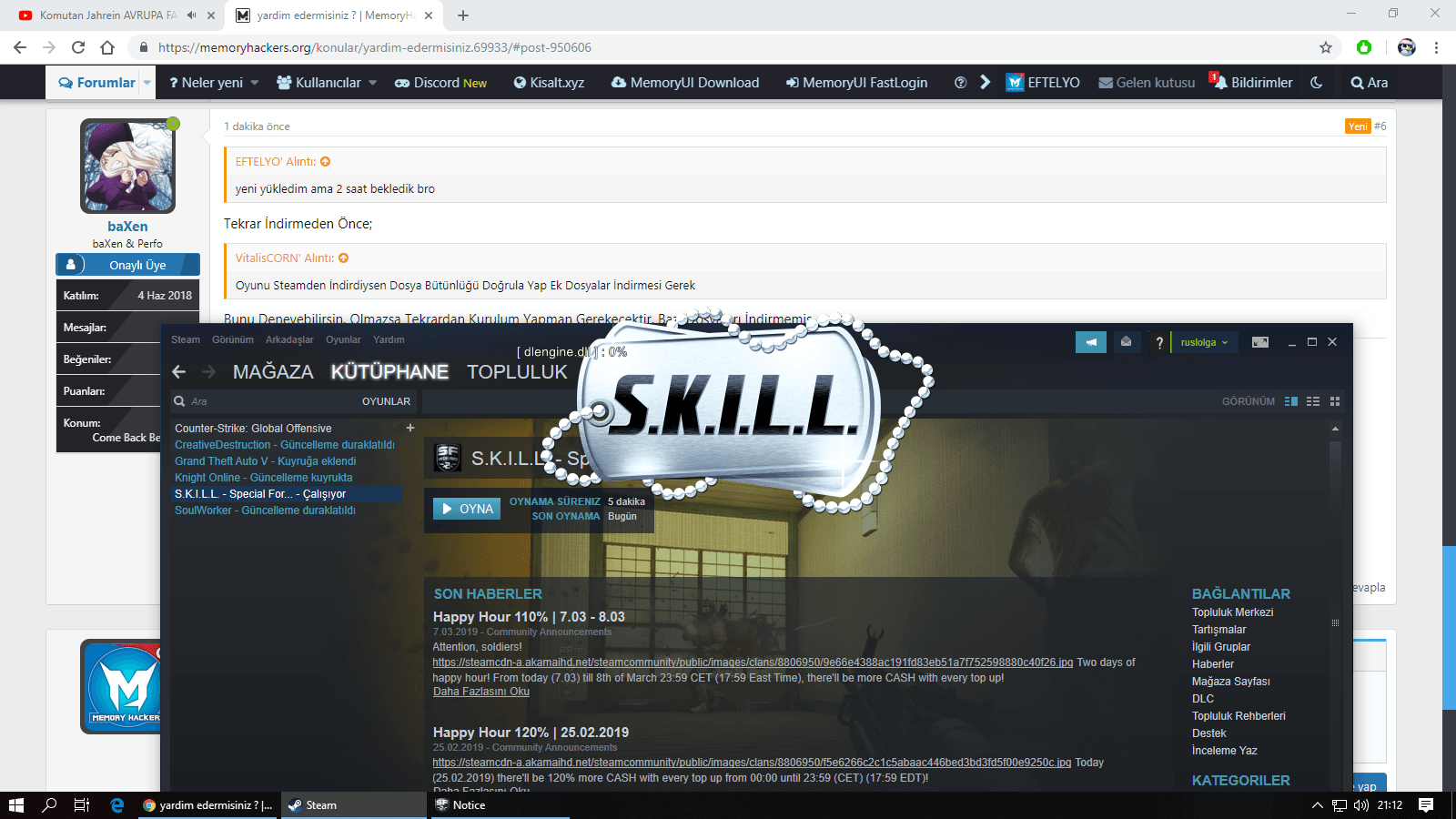
Task: Expand EFTELYO quote arrow icon
Action: [325, 162]
